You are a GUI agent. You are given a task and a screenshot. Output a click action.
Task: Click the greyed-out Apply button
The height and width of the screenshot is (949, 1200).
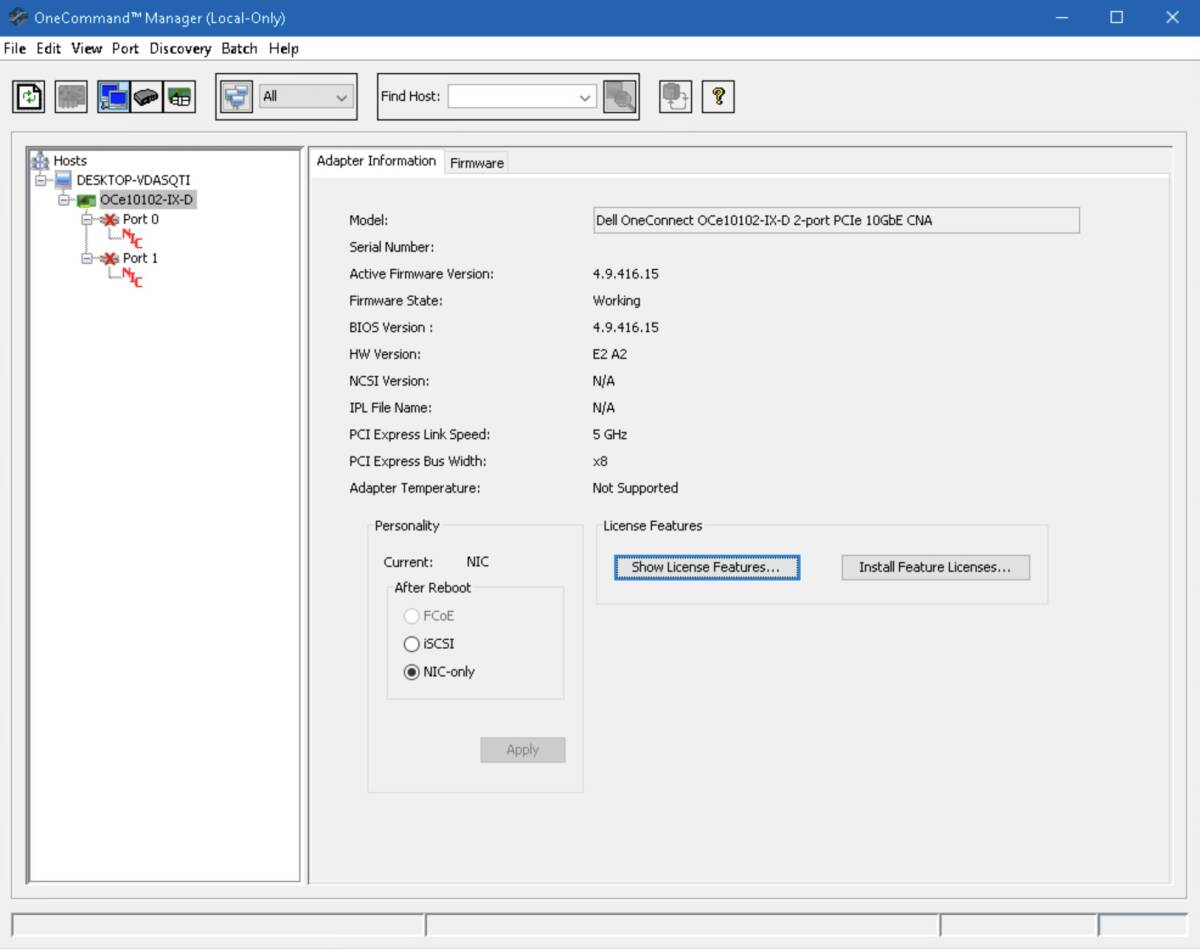point(523,750)
